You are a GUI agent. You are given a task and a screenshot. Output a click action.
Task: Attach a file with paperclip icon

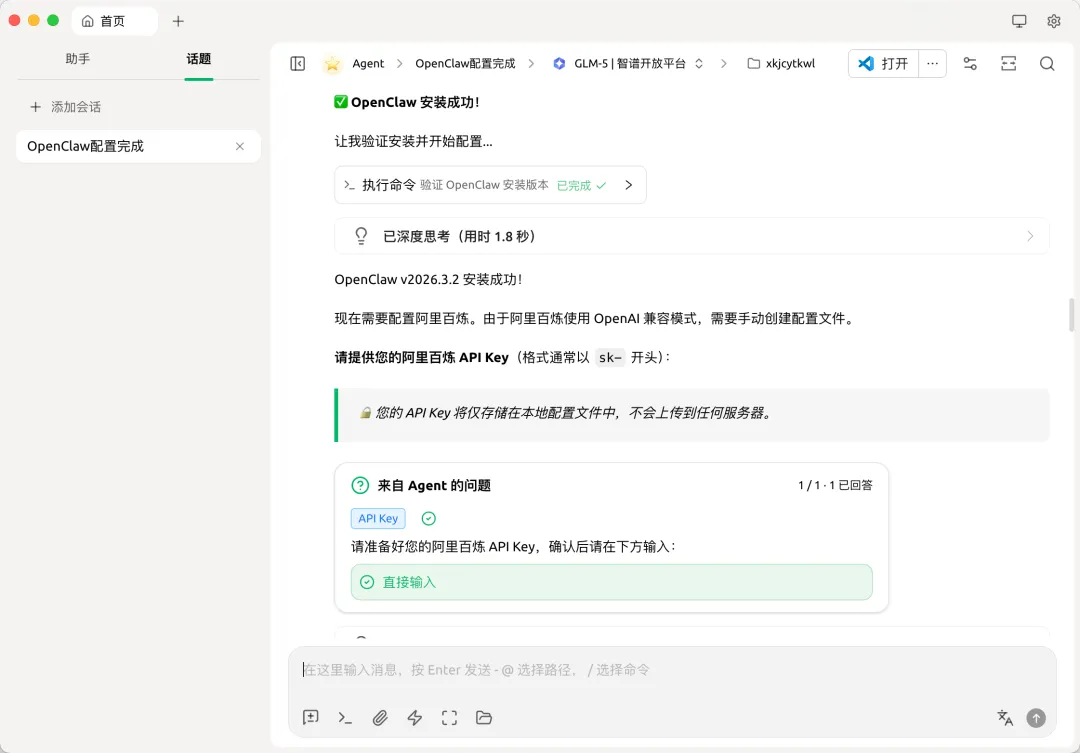(x=380, y=718)
